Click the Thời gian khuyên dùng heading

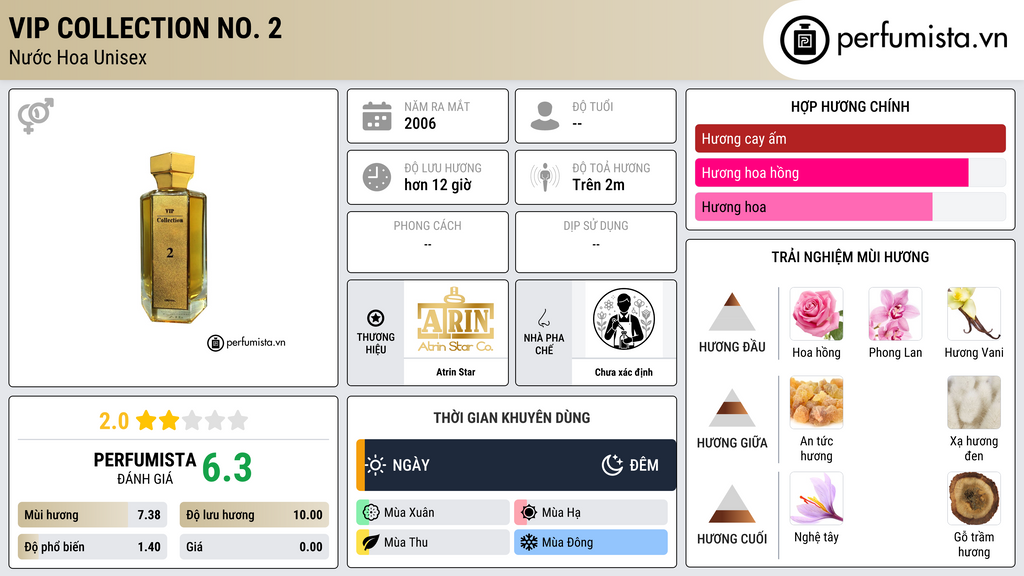(512, 417)
